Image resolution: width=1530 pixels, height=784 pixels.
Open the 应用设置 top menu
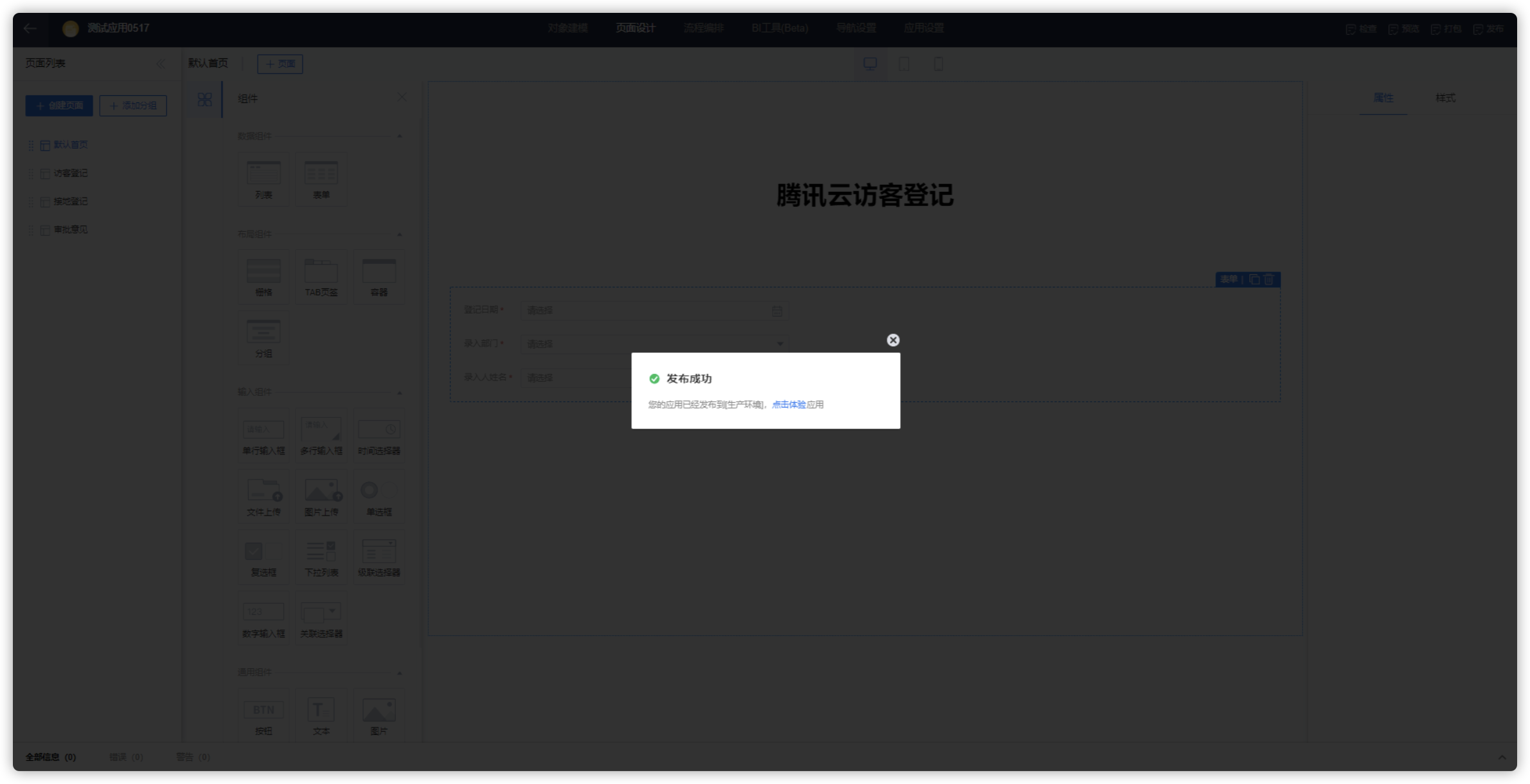pyautogui.click(x=923, y=28)
